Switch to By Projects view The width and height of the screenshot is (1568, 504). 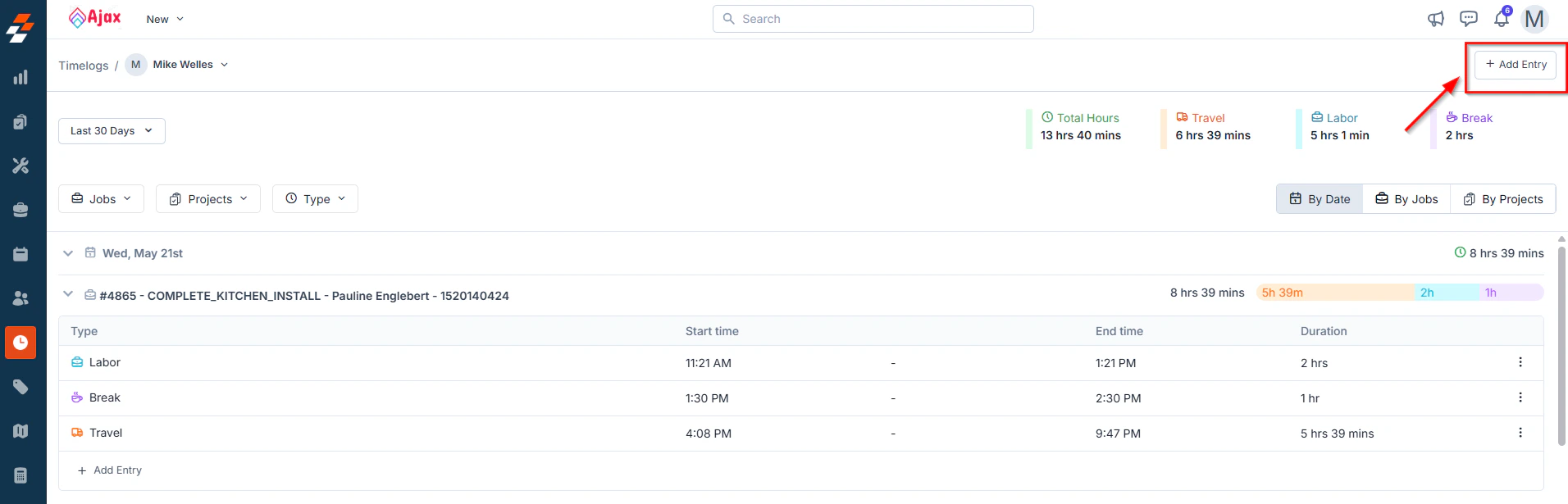(x=1503, y=199)
